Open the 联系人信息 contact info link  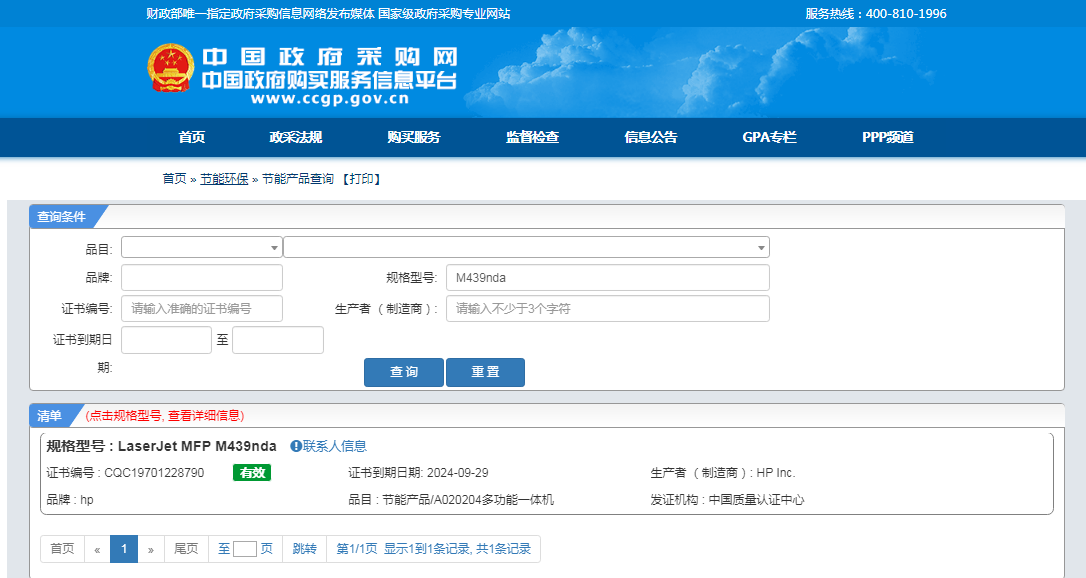(335, 446)
